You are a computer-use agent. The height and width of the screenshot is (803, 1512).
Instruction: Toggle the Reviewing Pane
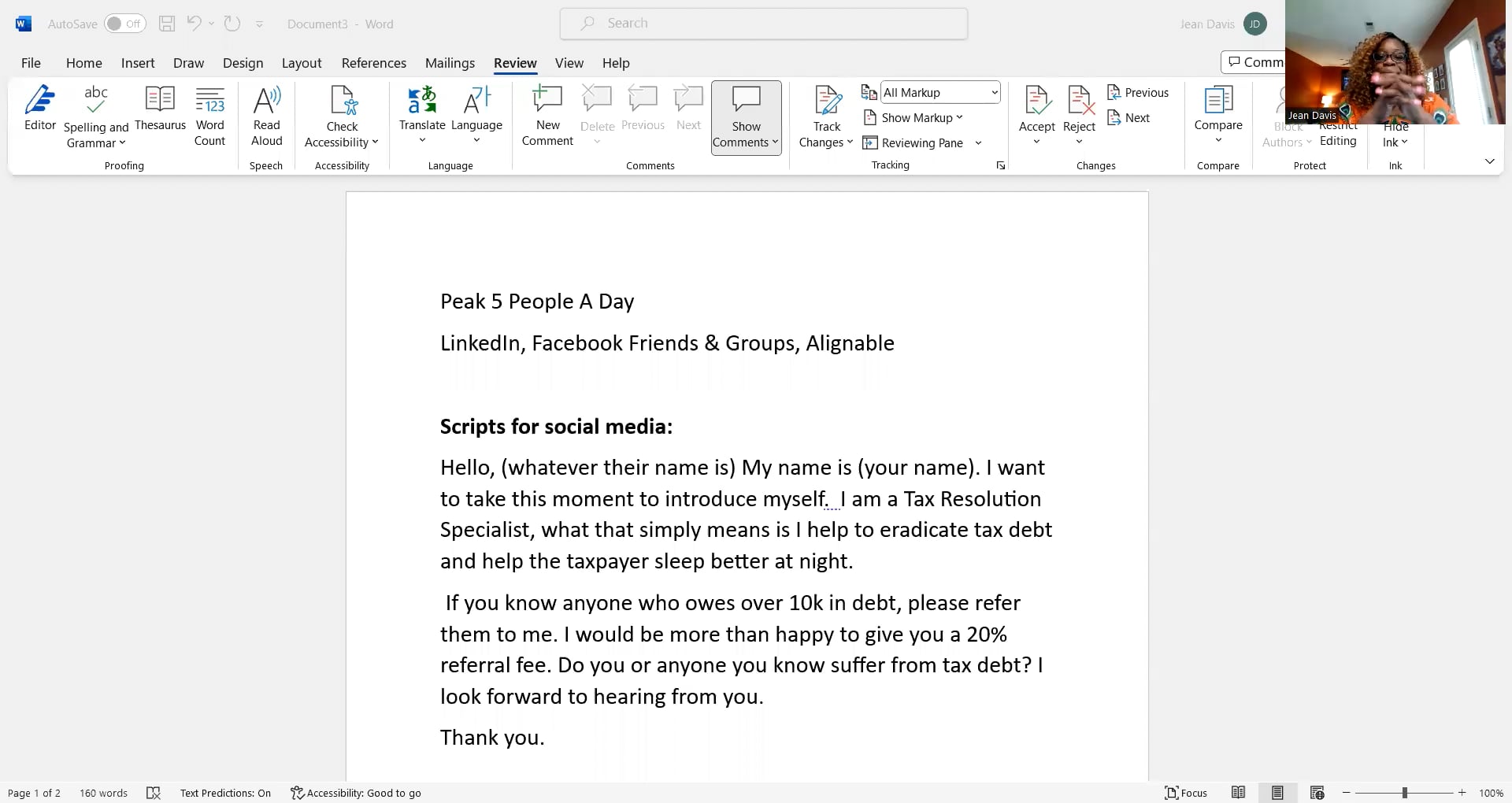[x=913, y=142]
